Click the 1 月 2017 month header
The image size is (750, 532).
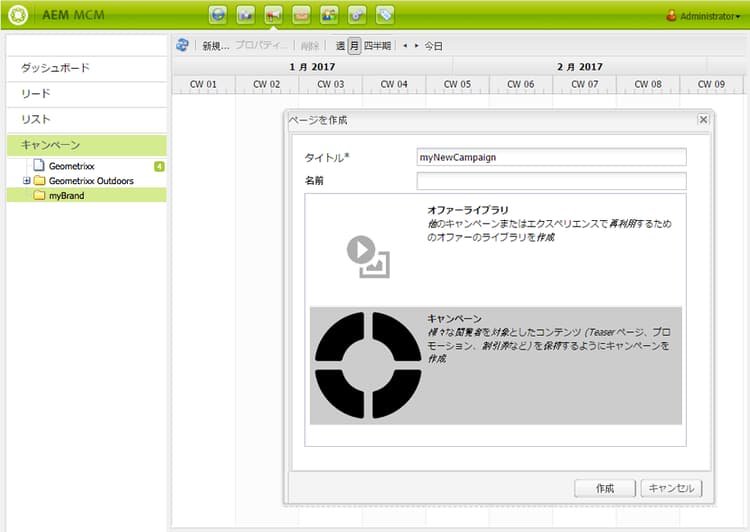312,66
